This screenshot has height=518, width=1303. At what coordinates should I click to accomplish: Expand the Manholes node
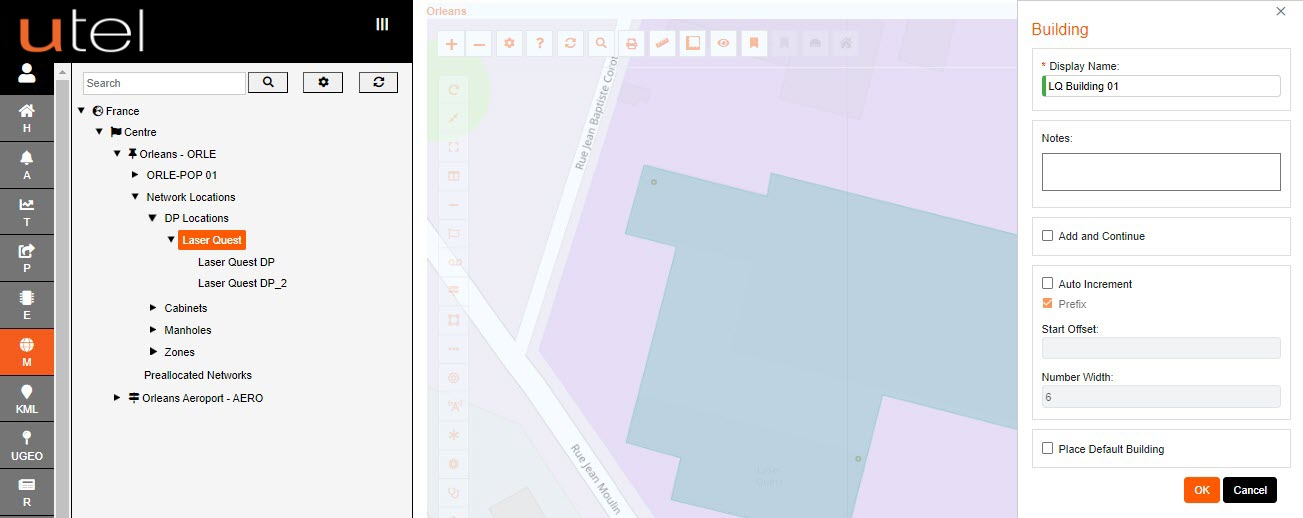[153, 330]
